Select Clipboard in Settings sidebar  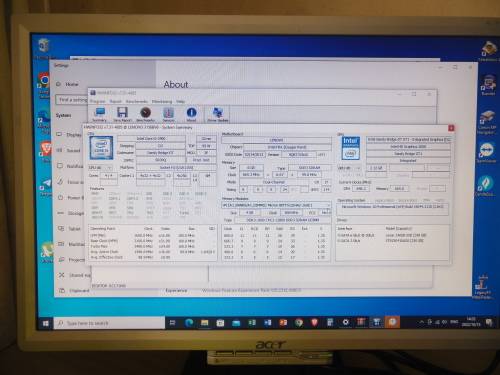coord(74,291)
